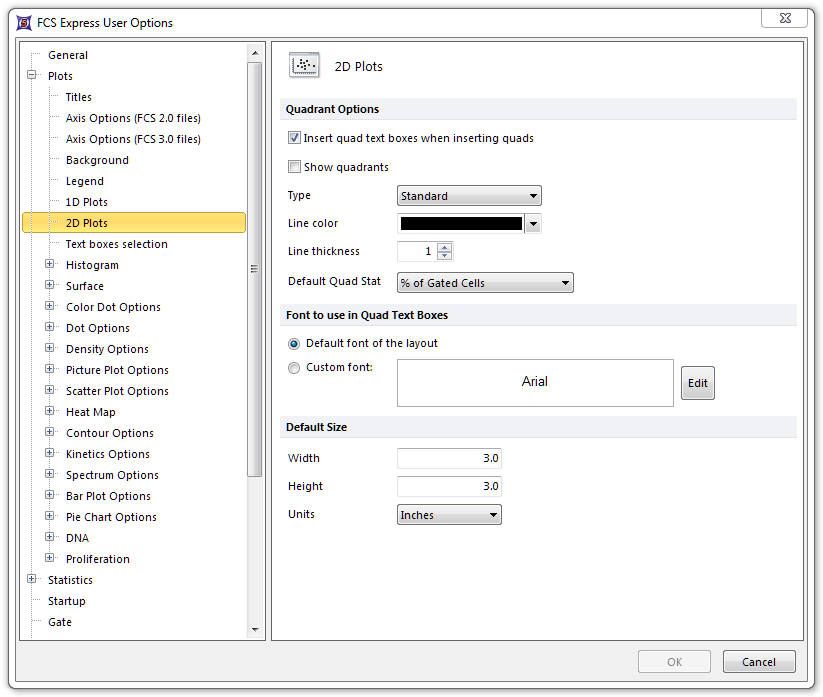The height and width of the screenshot is (697, 823).
Task: Open the Units dropdown
Action: coord(449,515)
